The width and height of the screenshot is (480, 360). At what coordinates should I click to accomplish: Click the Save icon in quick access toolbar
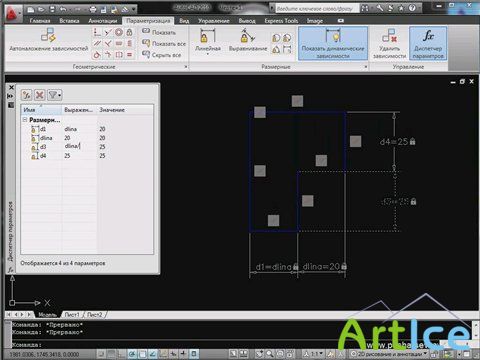52,9
